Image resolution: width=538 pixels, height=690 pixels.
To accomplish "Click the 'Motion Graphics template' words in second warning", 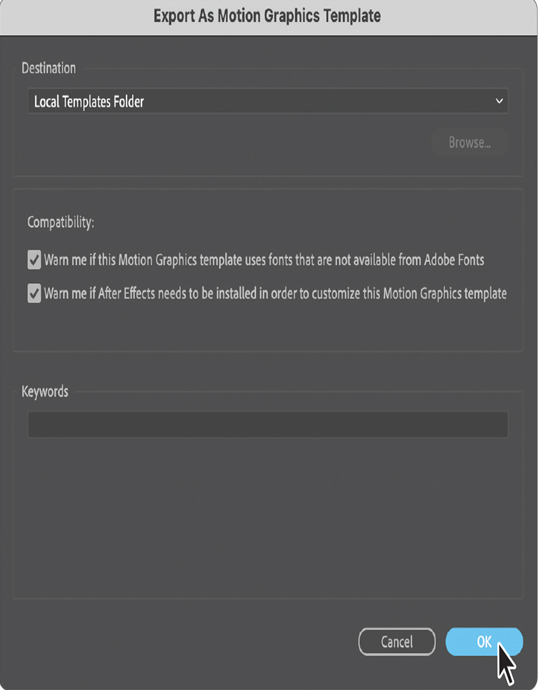I will point(445,294).
